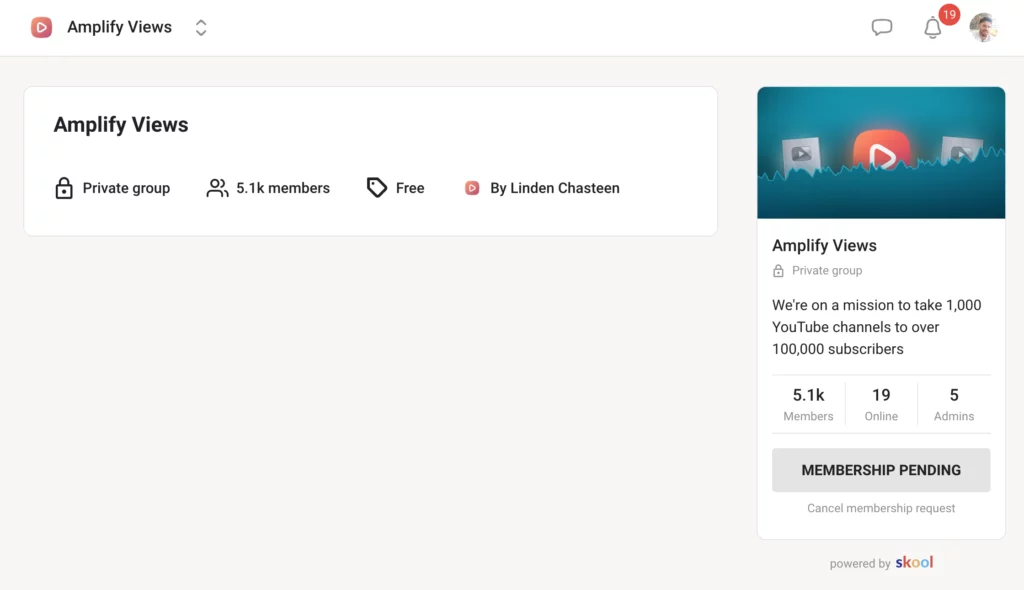Screen dimensions: 1024x590
Task: Click the notification bell with 19 alerts
Action: tap(932, 28)
